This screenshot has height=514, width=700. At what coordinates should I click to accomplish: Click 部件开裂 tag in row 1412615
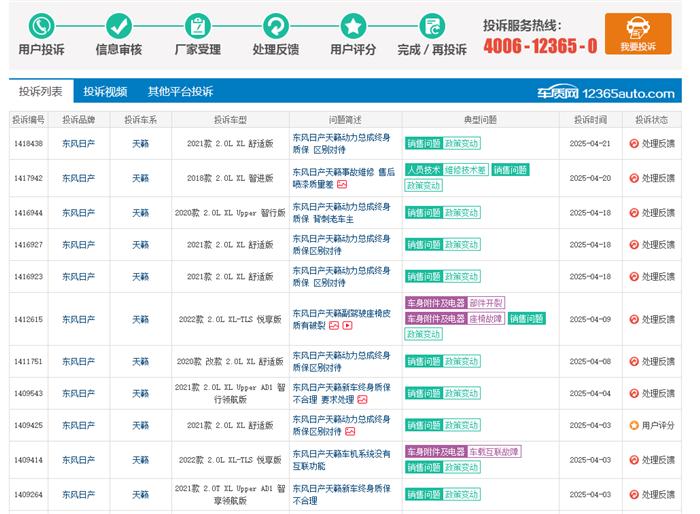point(486,303)
